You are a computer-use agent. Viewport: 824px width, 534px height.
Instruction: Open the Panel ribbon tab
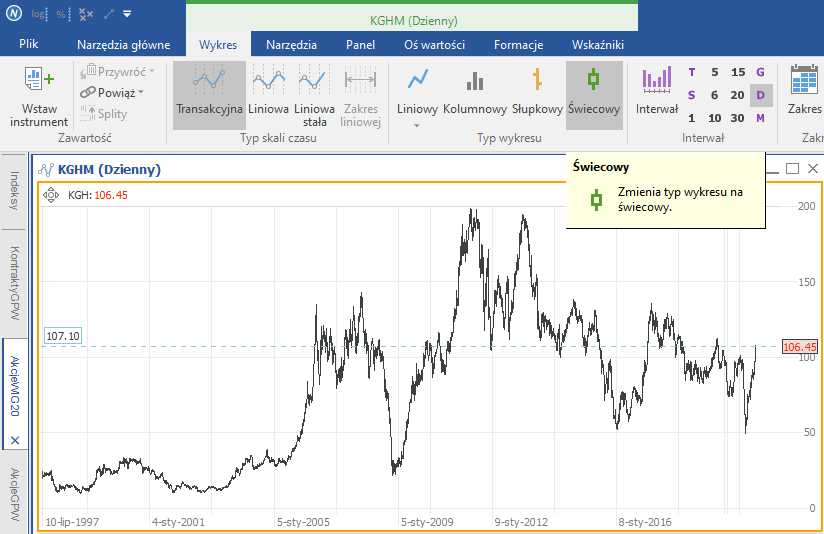360,45
